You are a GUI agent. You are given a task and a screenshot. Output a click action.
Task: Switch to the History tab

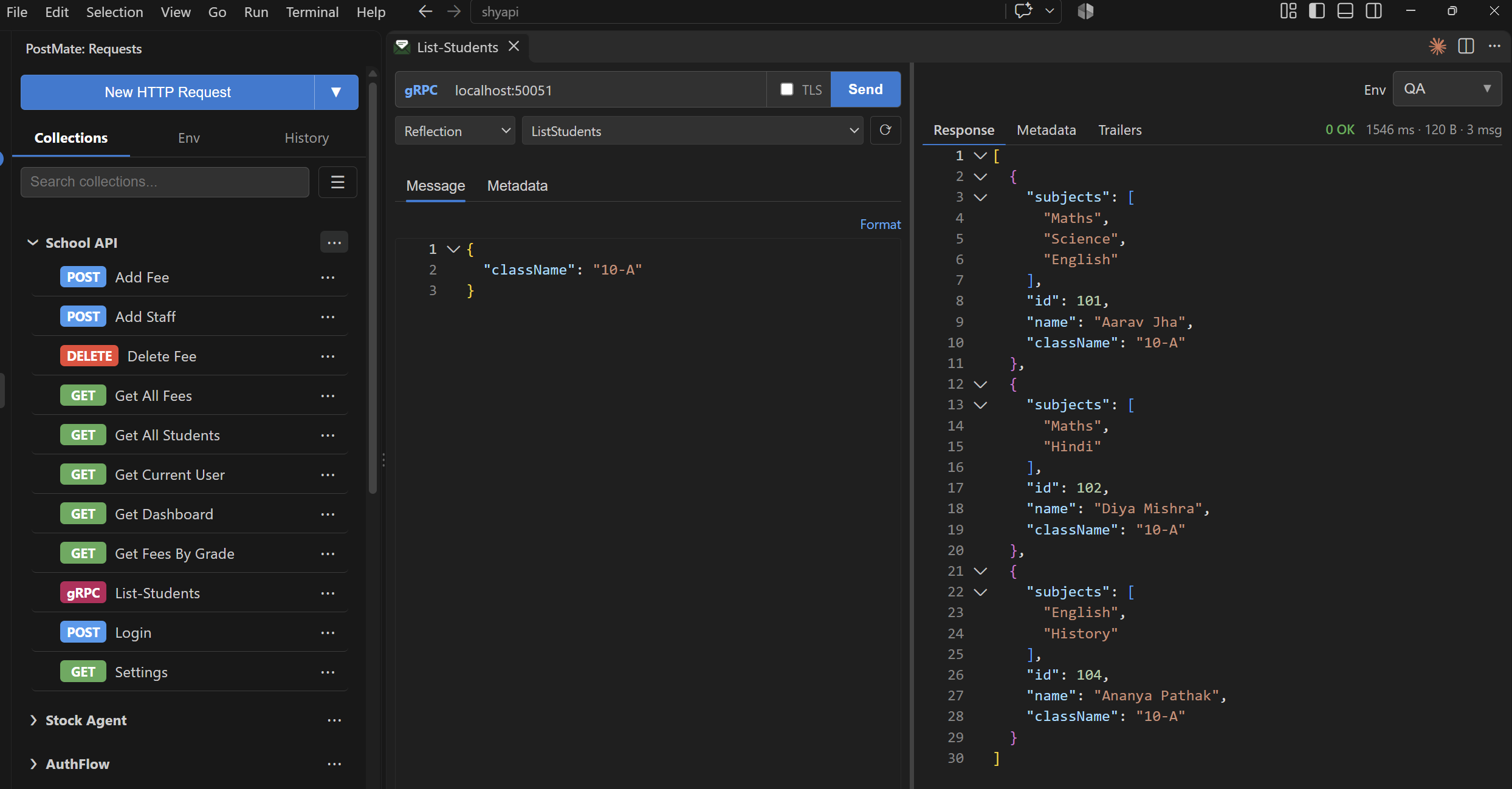[x=307, y=138]
